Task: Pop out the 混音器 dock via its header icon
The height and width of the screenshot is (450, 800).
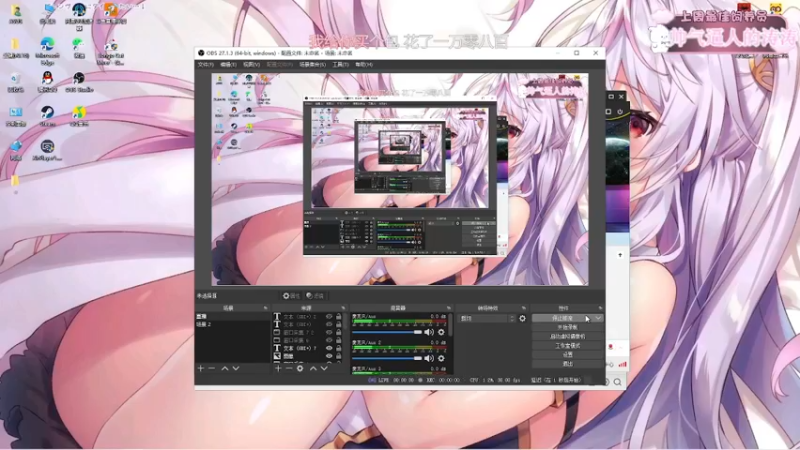Action: tap(448, 308)
